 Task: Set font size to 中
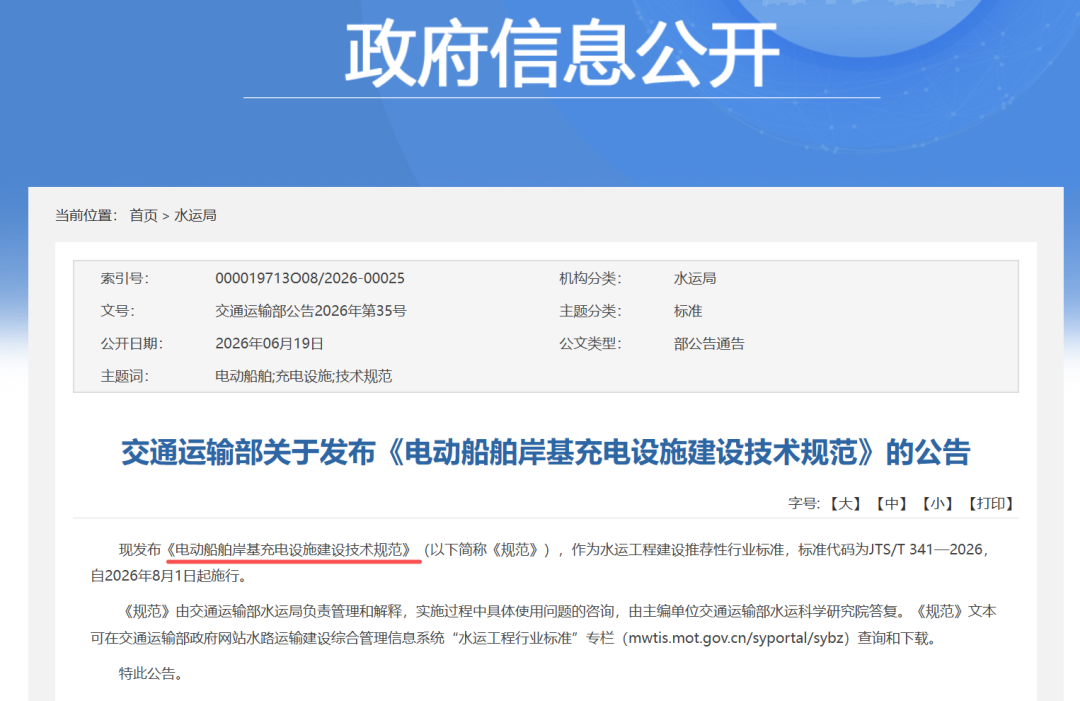click(x=891, y=503)
